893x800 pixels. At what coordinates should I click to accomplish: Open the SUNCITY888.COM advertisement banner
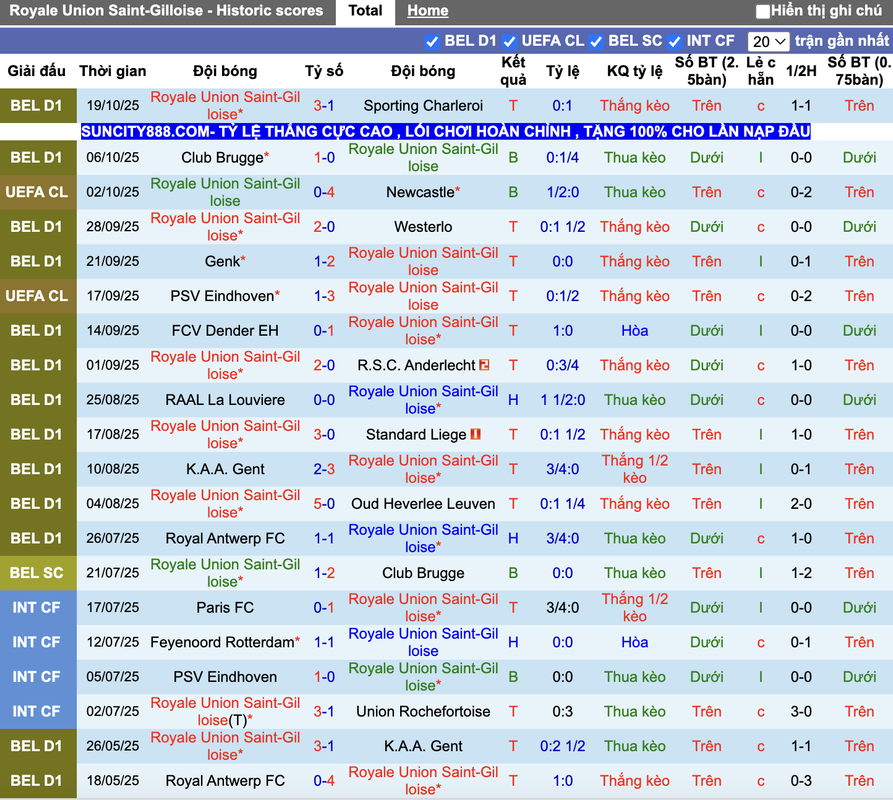(445, 132)
